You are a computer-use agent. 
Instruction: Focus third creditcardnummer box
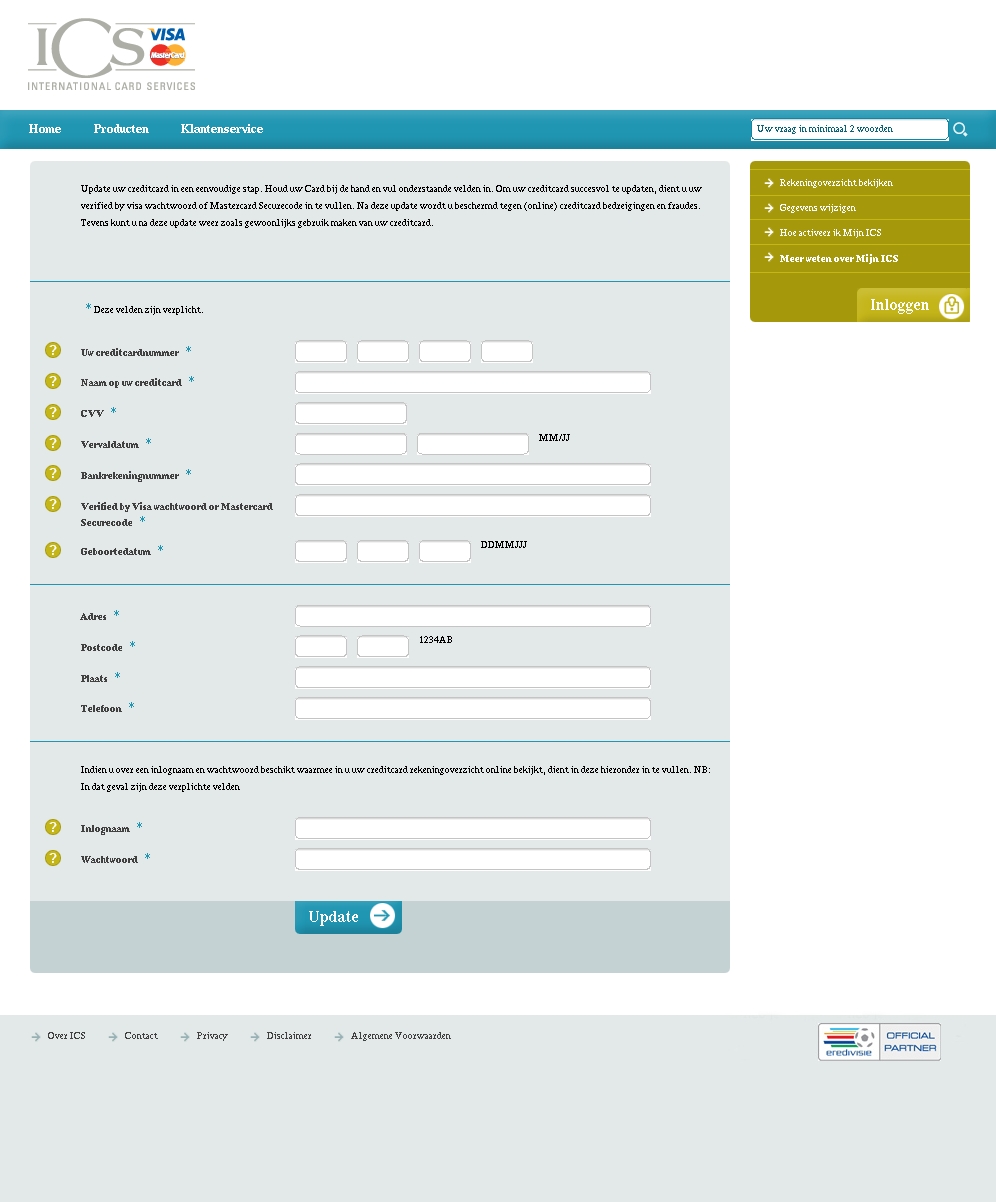[445, 352]
